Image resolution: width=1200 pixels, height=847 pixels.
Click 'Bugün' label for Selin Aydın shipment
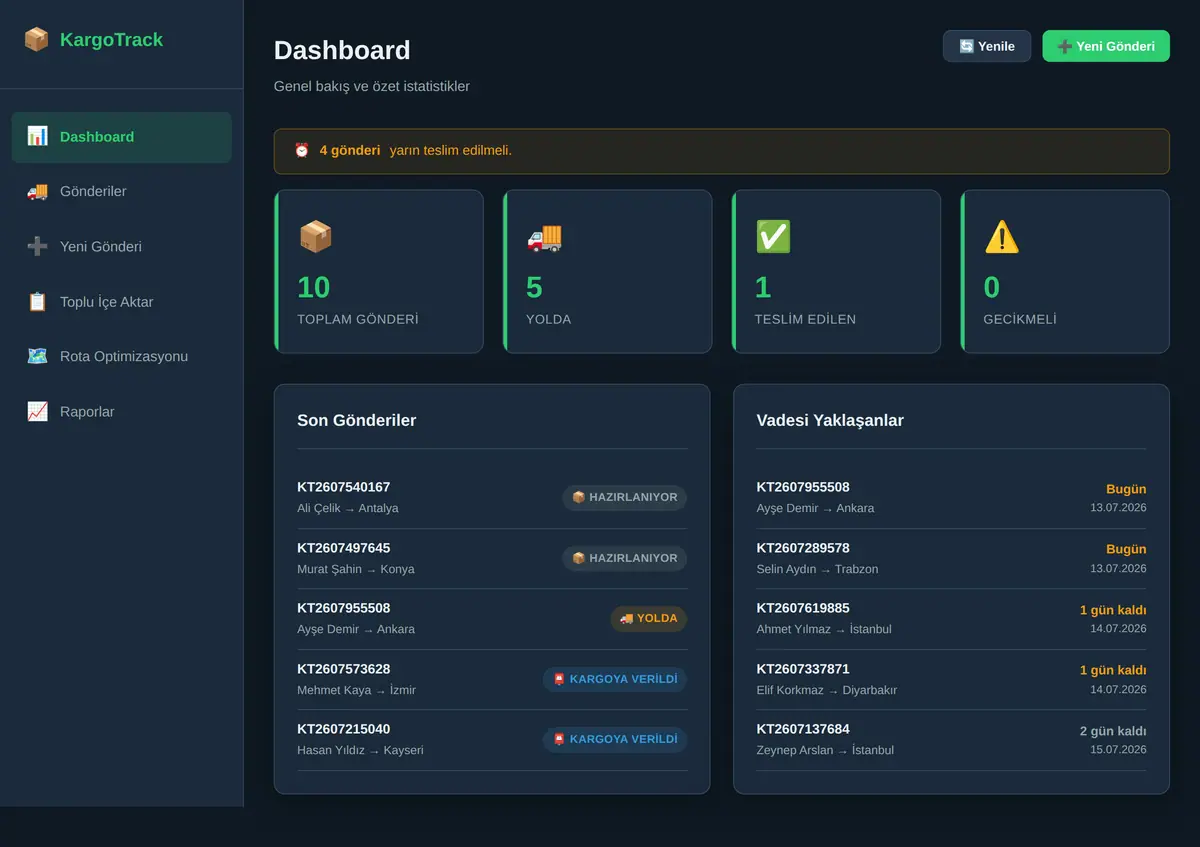click(x=1126, y=550)
